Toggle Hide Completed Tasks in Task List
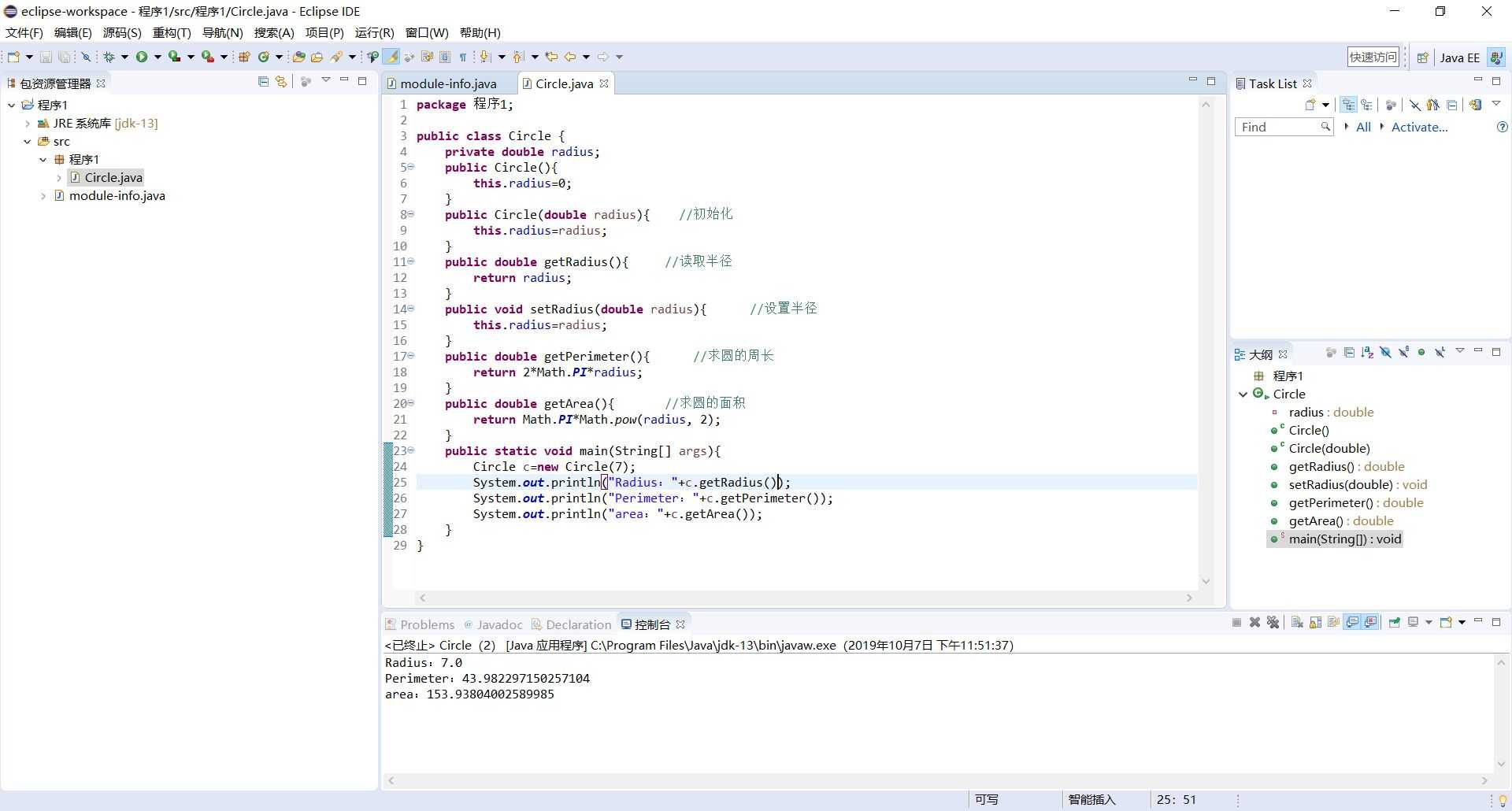This screenshot has width=1512, height=811. [1415, 105]
